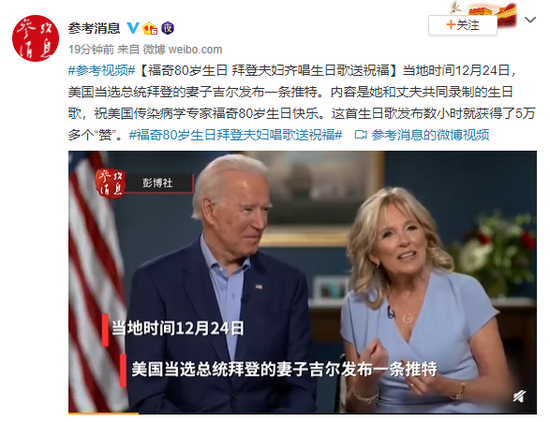Open the 参考消息的微博视频 link
550x422 pixels.
430,135
